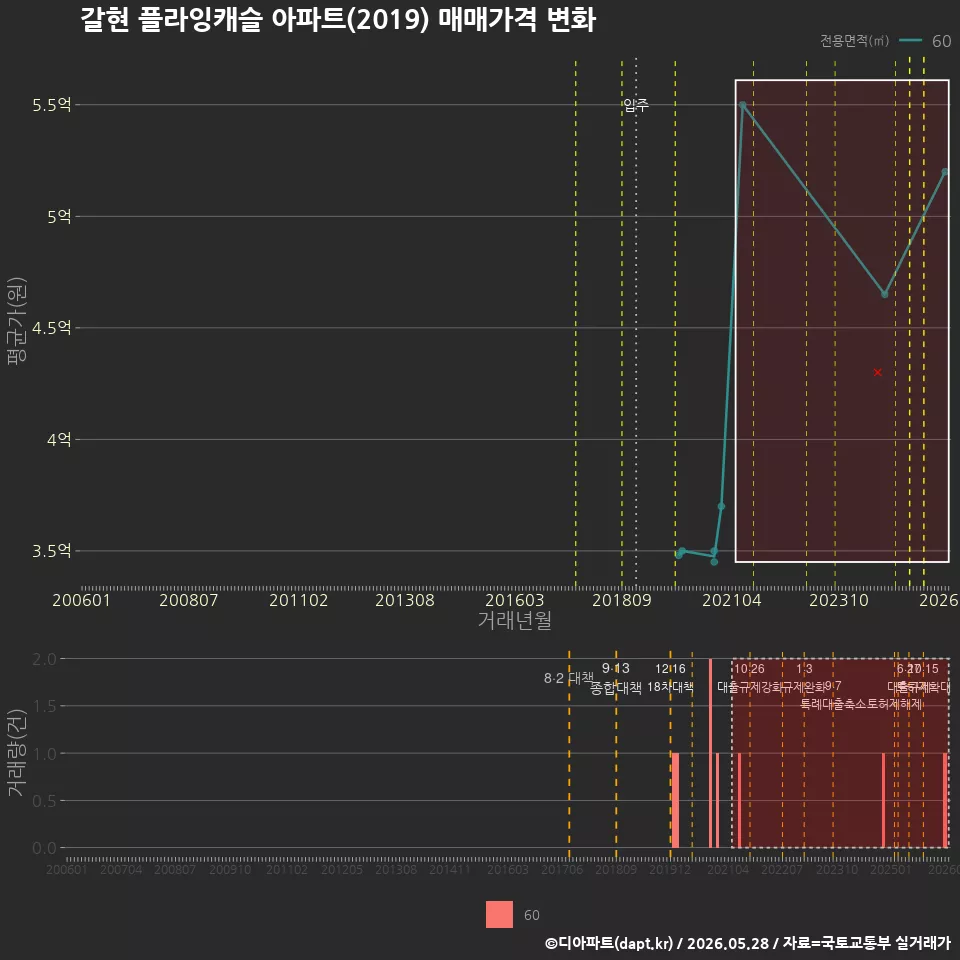Click 201912 on the volume chart axis
Viewport: 960px width, 960px height.
(x=670, y=869)
